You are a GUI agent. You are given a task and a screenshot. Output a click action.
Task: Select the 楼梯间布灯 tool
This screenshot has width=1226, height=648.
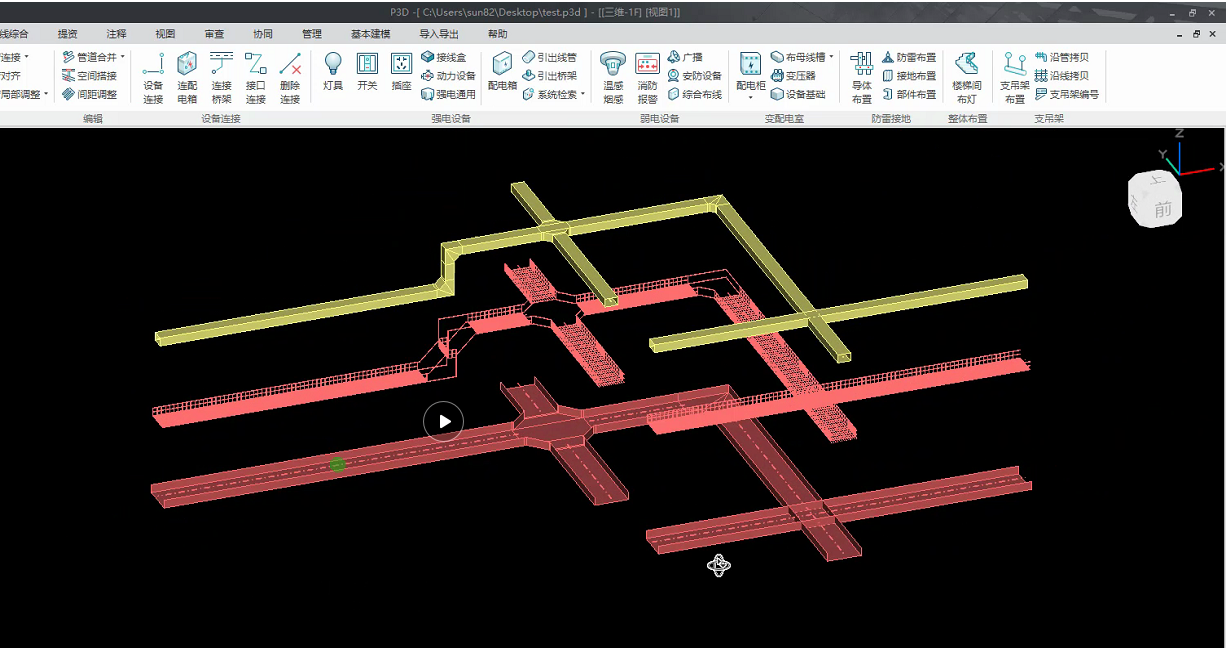point(966,76)
